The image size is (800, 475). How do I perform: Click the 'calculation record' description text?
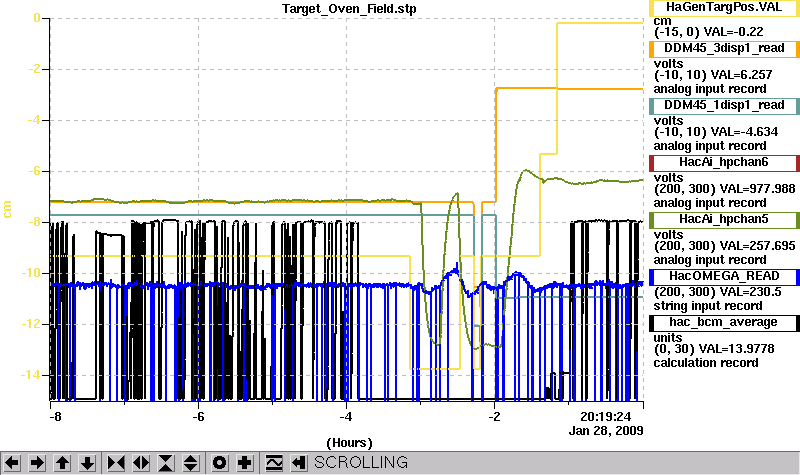706,363
